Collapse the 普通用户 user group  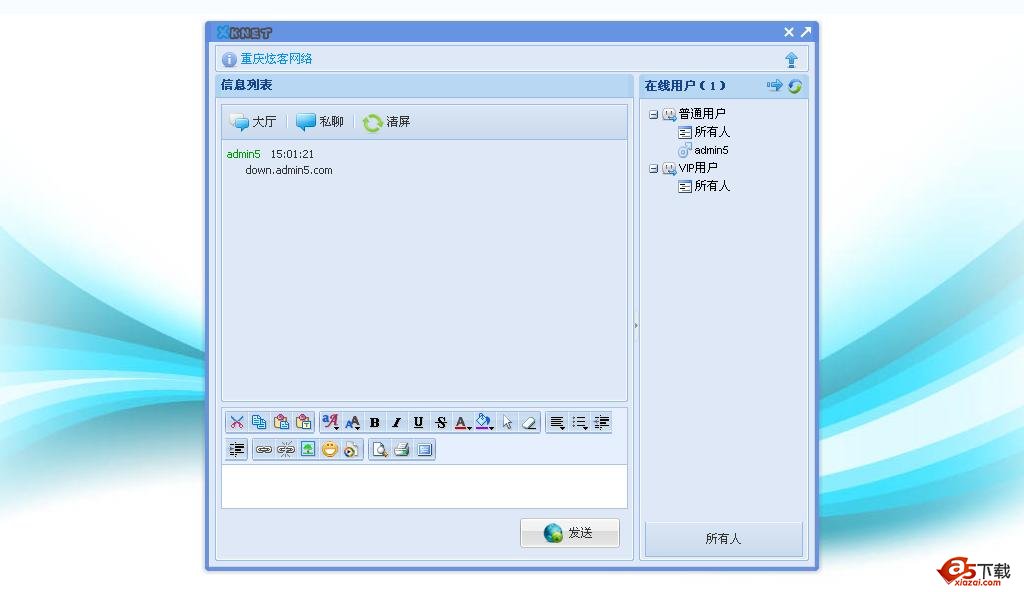(653, 114)
